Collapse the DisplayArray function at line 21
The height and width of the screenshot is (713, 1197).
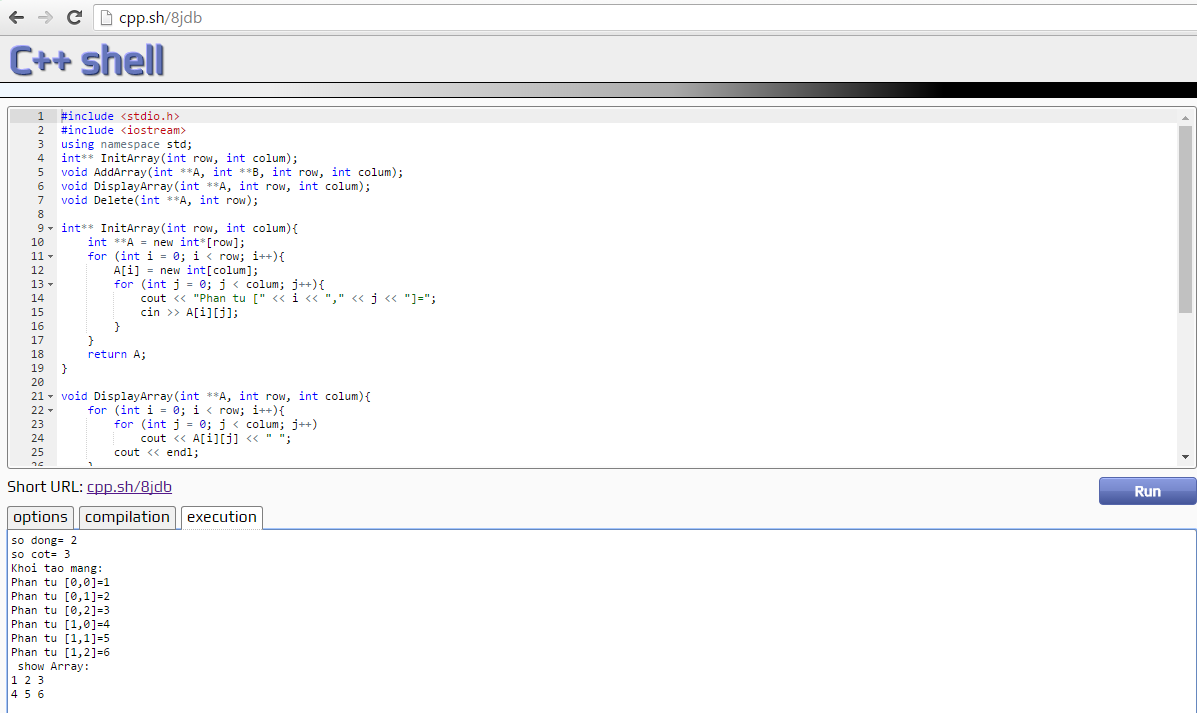[x=51, y=397]
